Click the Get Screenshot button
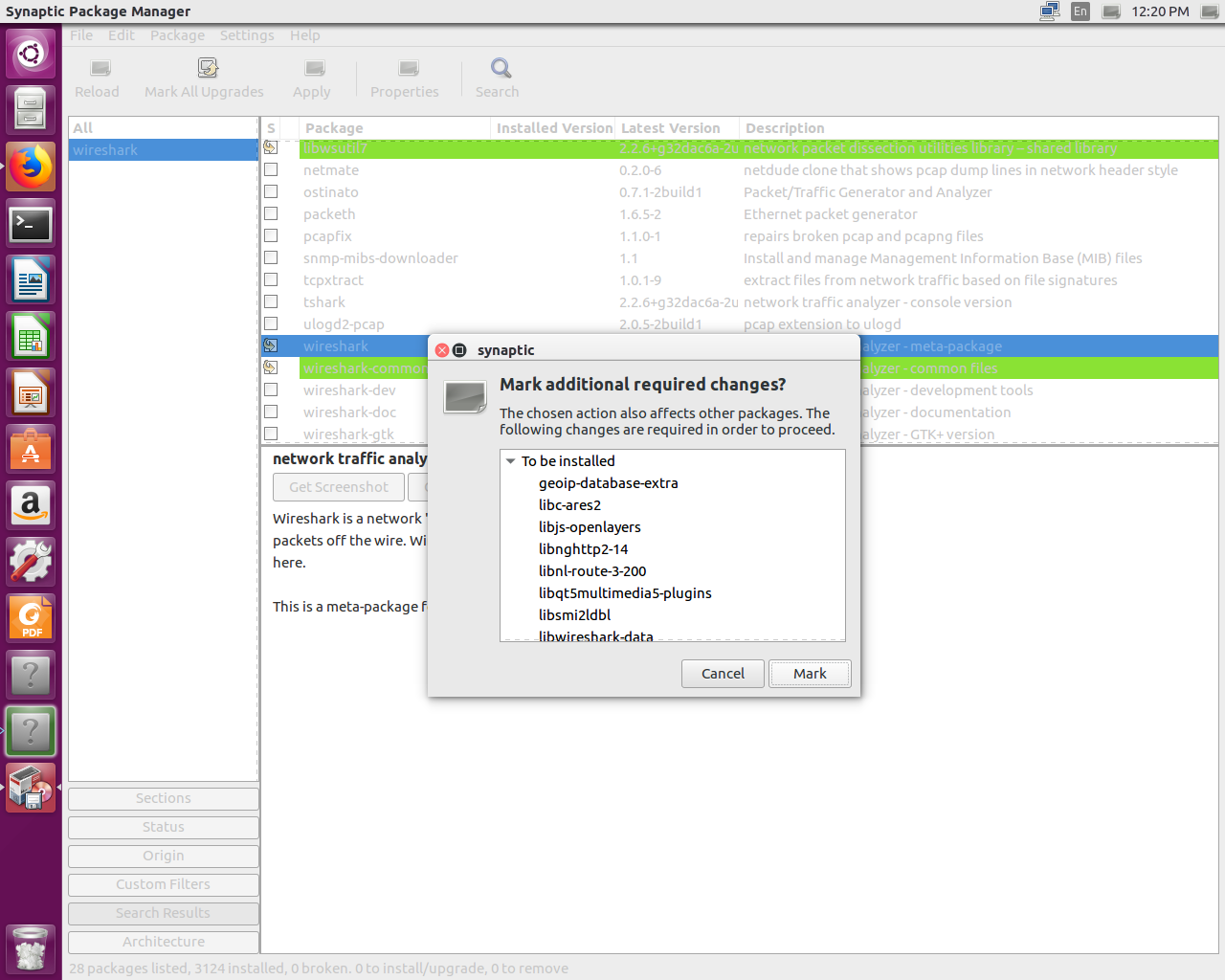1225x980 pixels. click(x=339, y=487)
